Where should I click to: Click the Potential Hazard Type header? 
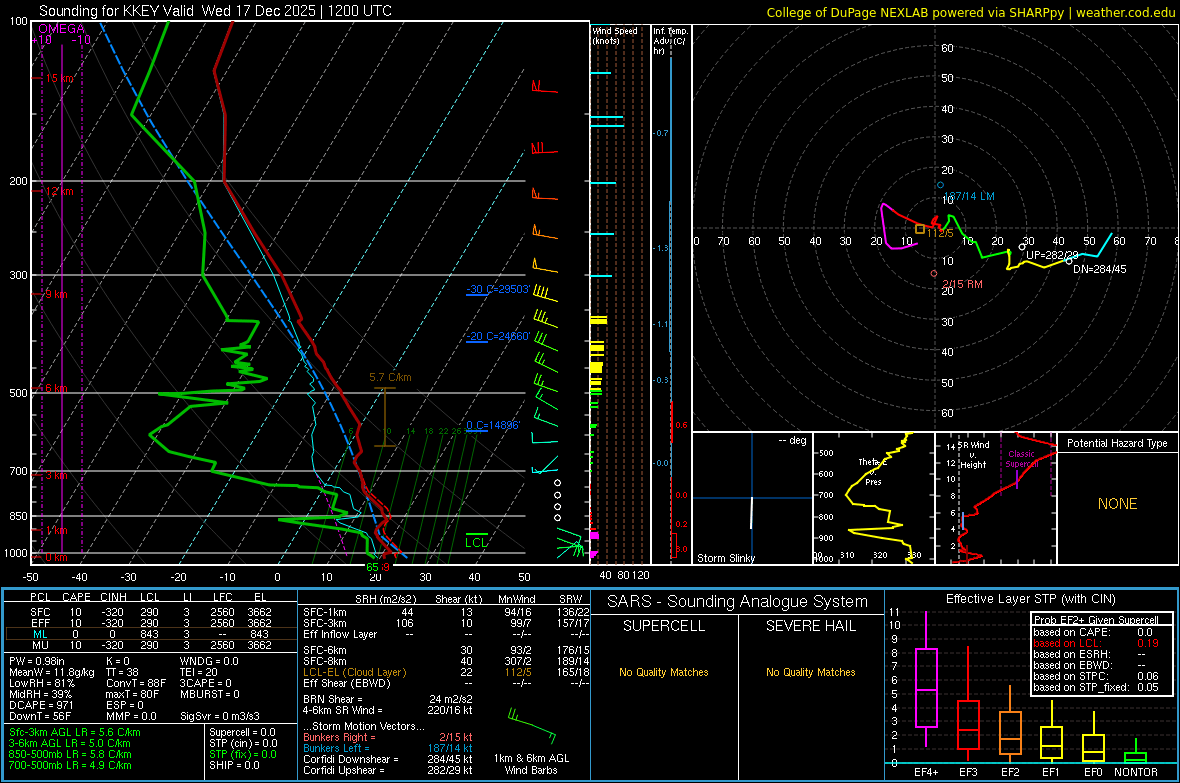click(x=1117, y=443)
